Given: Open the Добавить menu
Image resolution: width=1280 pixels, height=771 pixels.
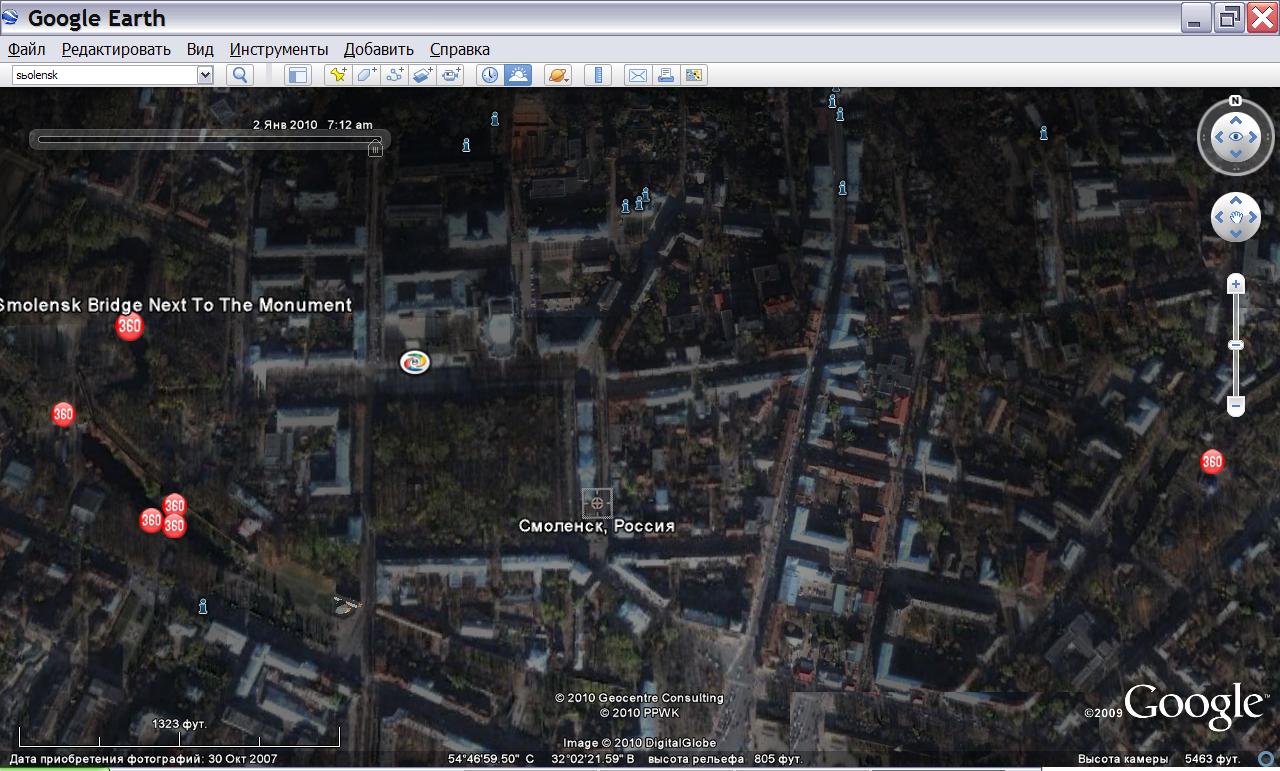Looking at the screenshot, I should pyautogui.click(x=379, y=49).
